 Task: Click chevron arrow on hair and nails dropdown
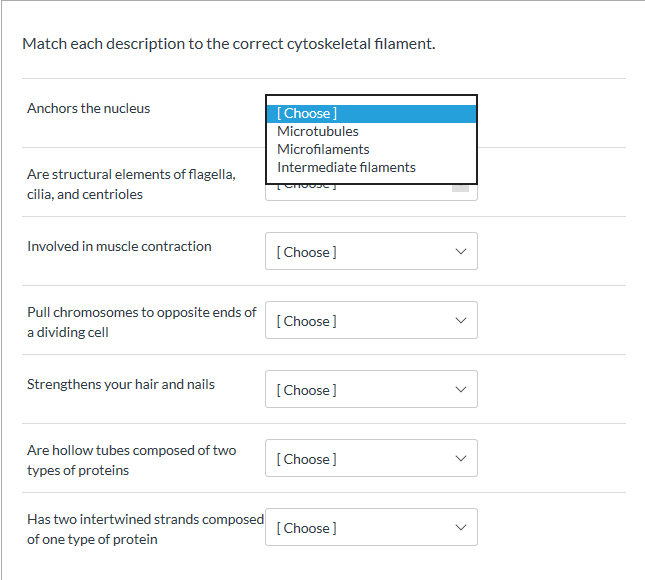tap(460, 390)
